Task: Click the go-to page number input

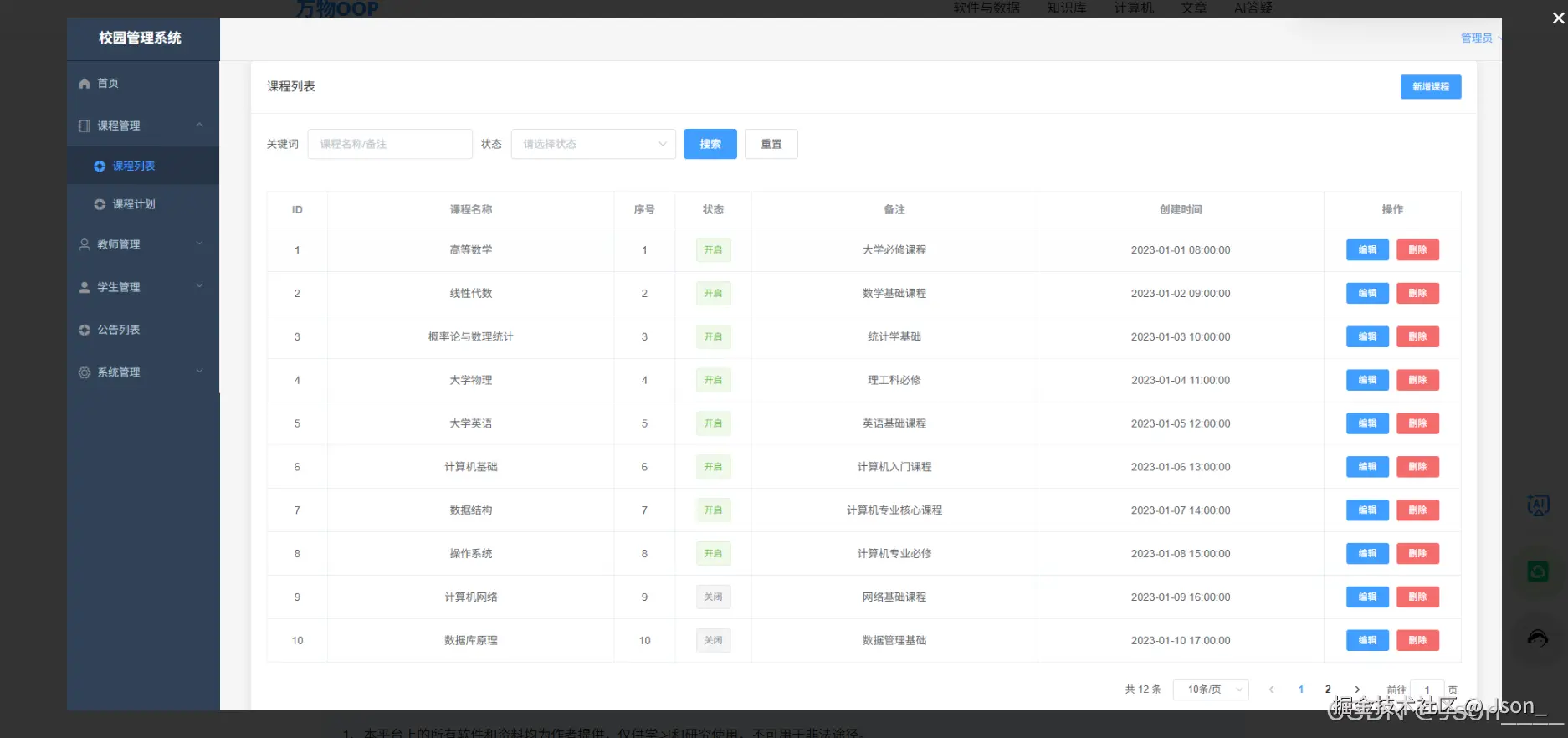Action: point(1427,689)
